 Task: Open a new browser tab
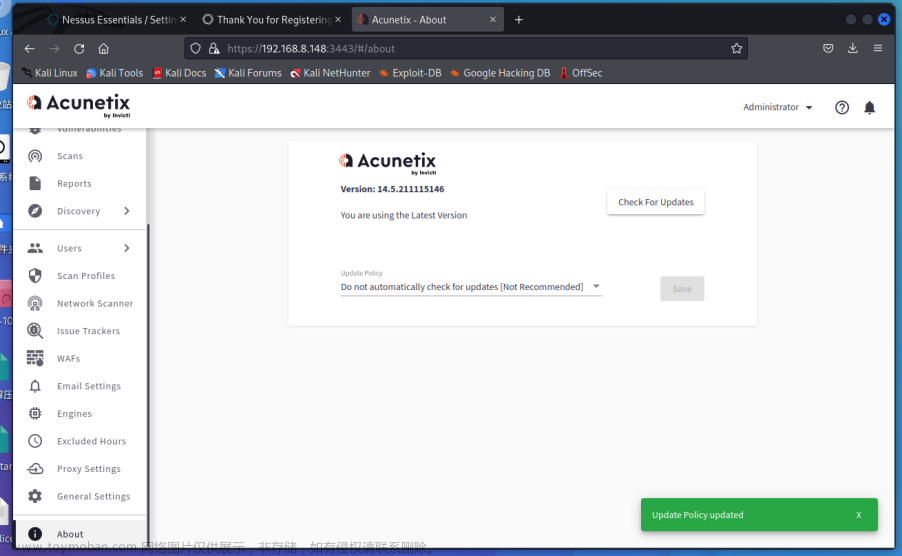coord(519,20)
